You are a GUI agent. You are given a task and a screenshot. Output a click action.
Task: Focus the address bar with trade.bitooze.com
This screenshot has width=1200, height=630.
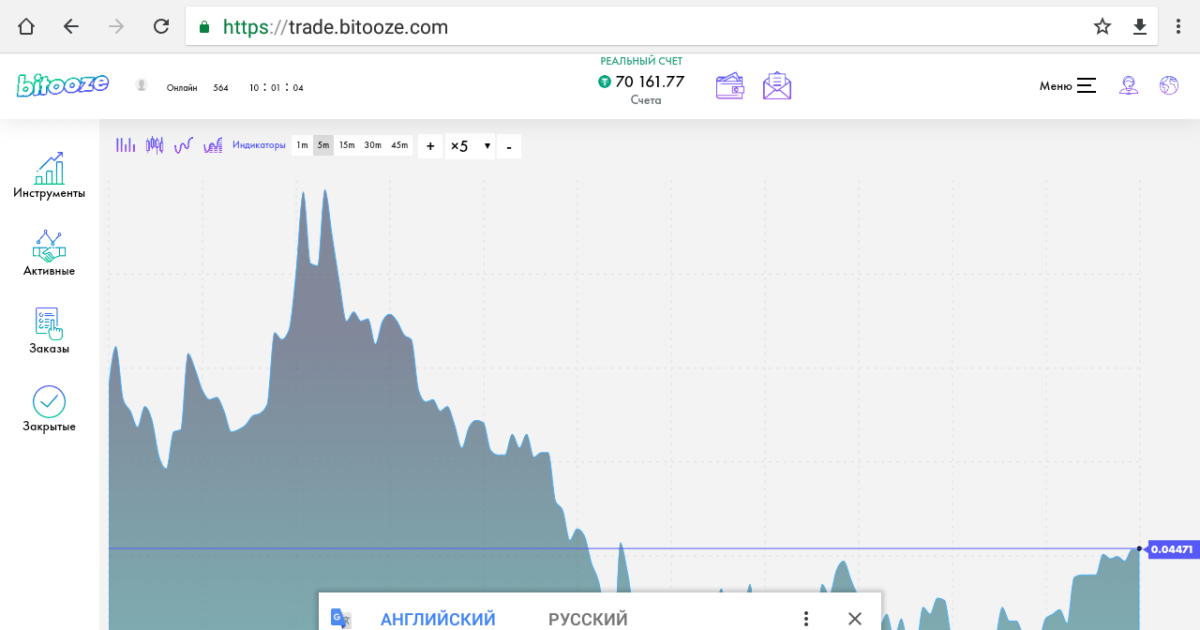click(x=672, y=27)
